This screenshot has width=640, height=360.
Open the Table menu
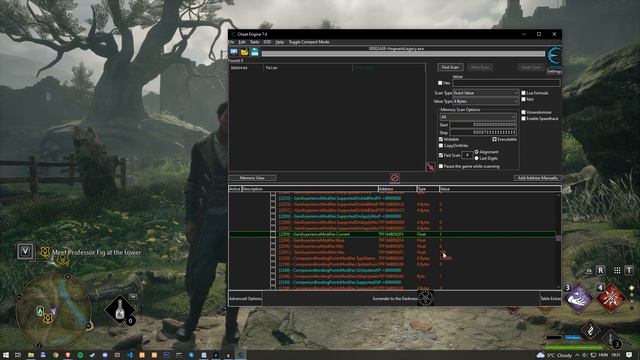254,42
